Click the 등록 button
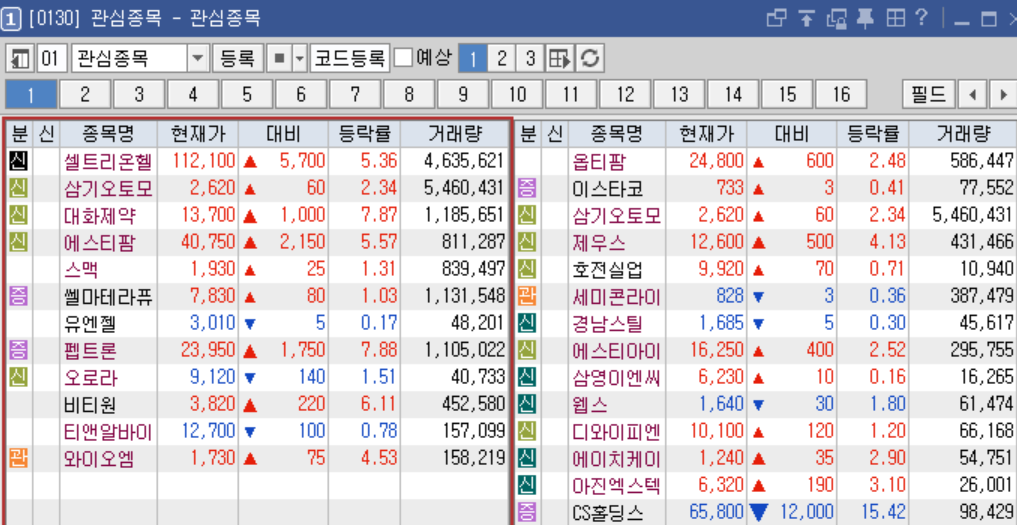The image size is (1017, 525). pyautogui.click(x=237, y=59)
